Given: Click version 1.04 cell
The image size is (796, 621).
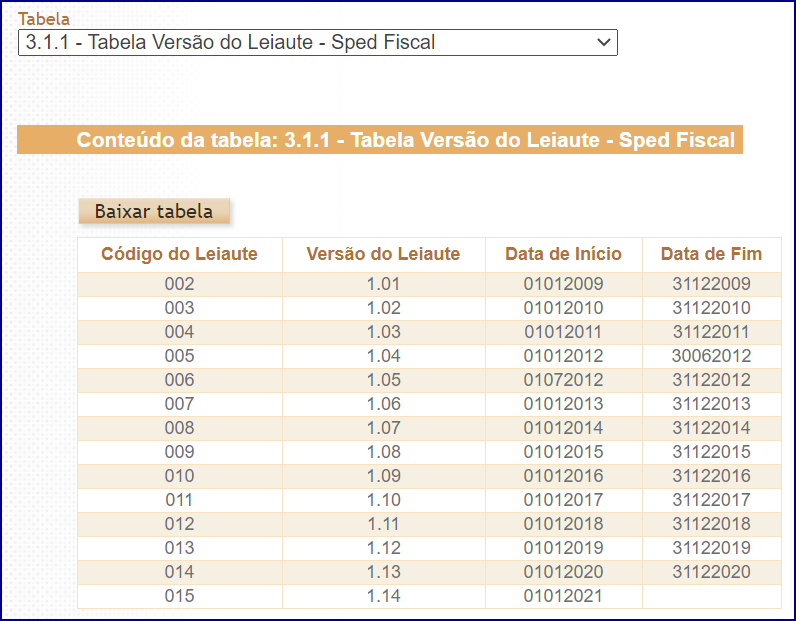Looking at the screenshot, I should point(384,356).
